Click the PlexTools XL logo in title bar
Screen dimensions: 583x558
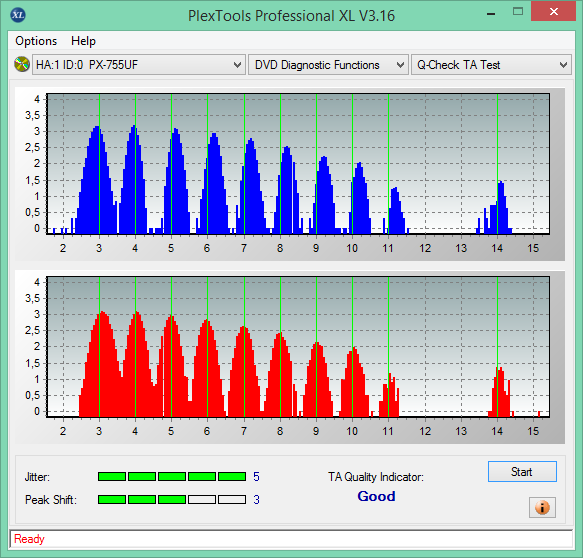(18, 15)
